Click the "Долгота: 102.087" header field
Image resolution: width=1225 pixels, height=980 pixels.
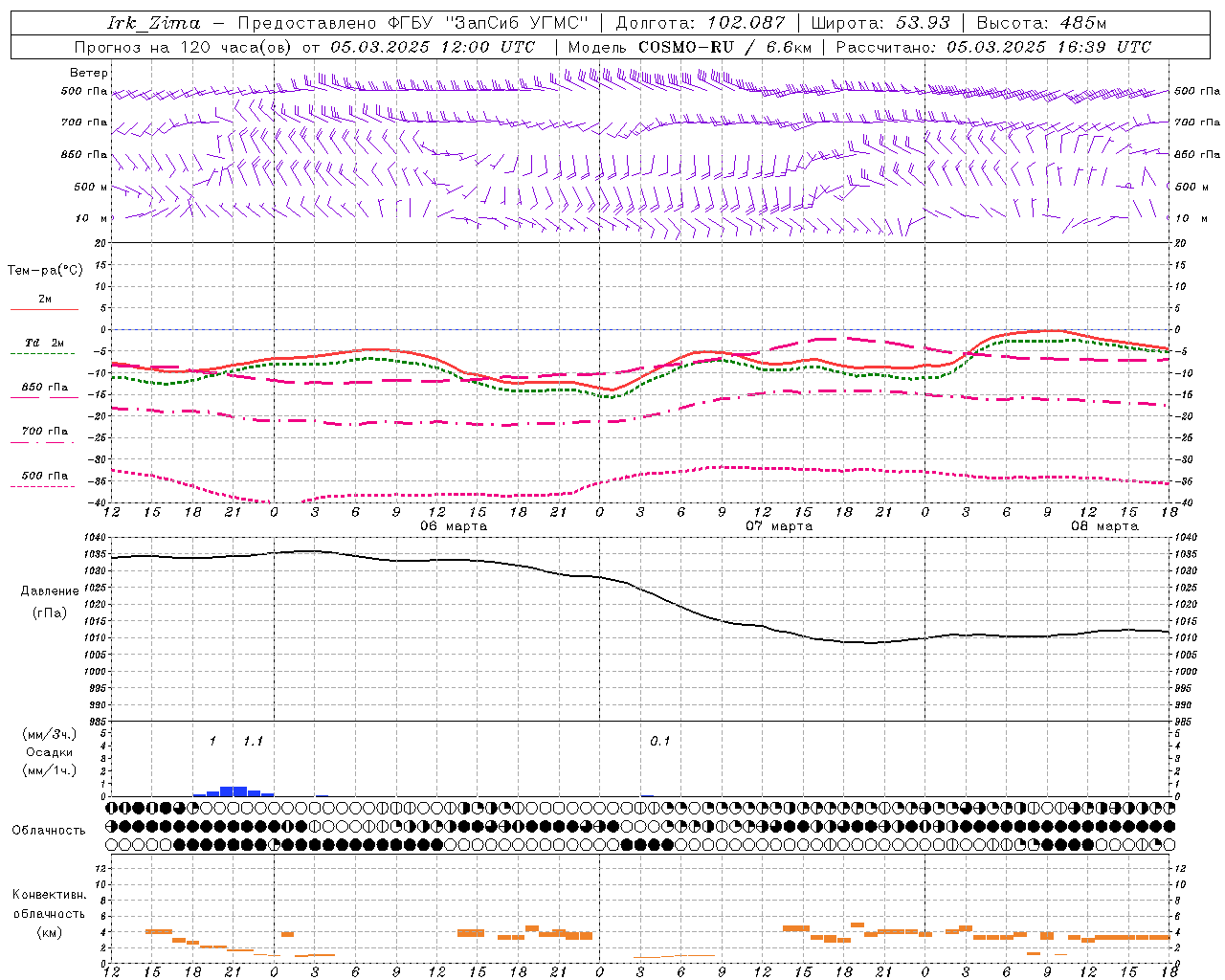700,23
